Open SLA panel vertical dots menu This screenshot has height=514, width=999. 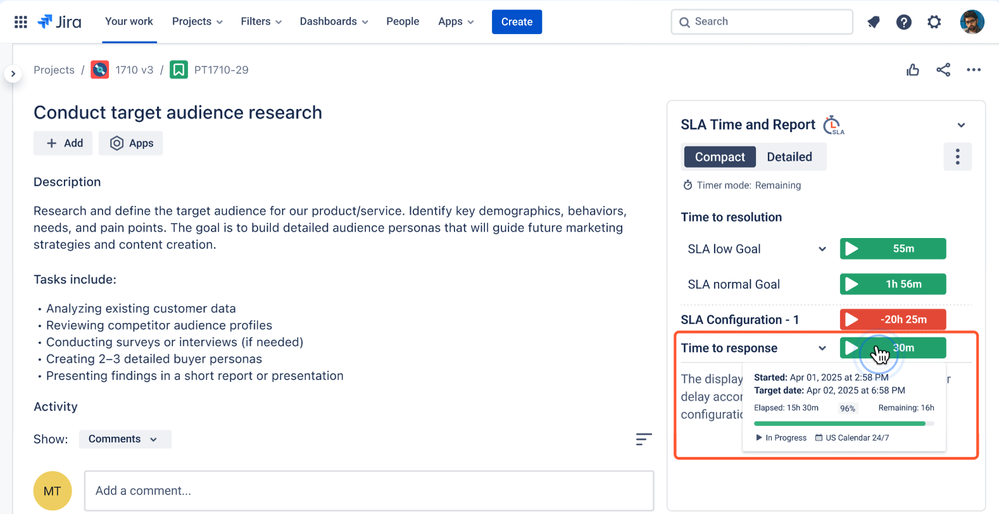[x=958, y=157]
